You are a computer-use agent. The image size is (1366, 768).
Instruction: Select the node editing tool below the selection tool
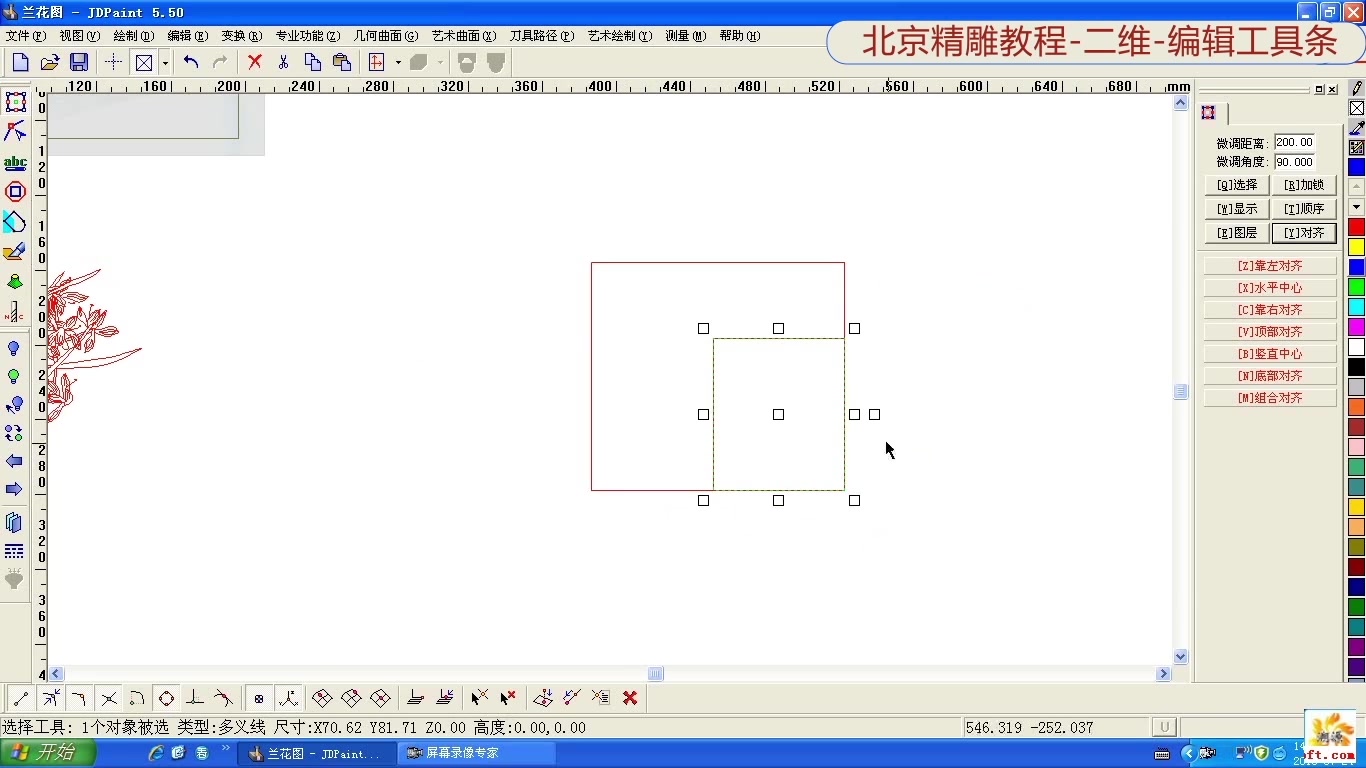pos(15,131)
